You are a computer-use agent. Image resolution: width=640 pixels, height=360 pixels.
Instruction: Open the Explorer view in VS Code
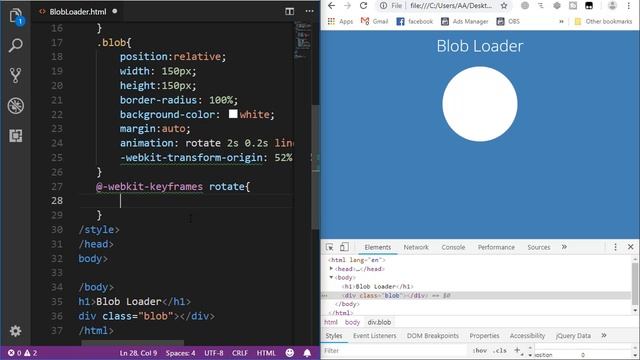pos(16,16)
